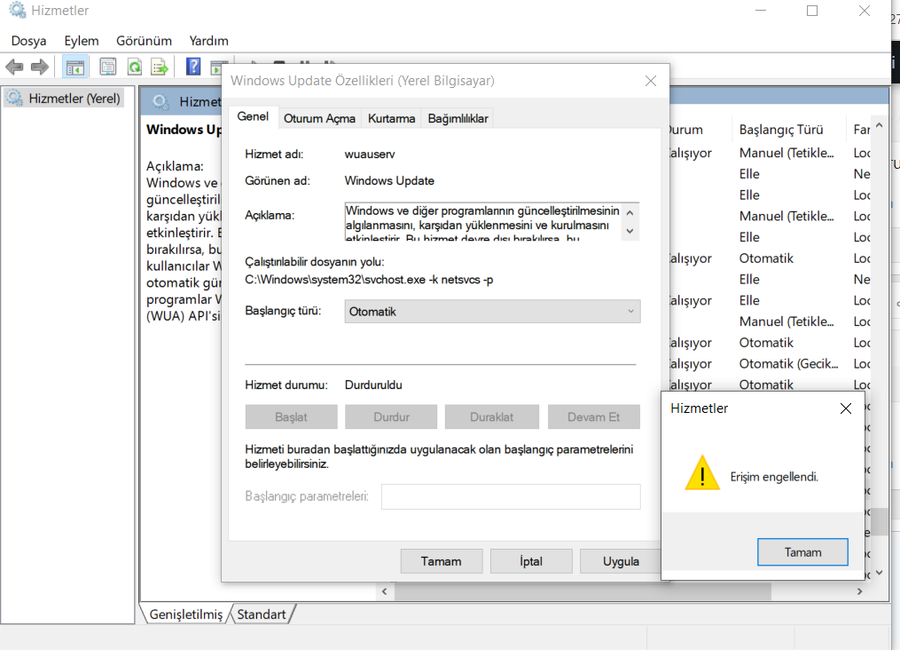Open the Yardım menu

coord(209,41)
